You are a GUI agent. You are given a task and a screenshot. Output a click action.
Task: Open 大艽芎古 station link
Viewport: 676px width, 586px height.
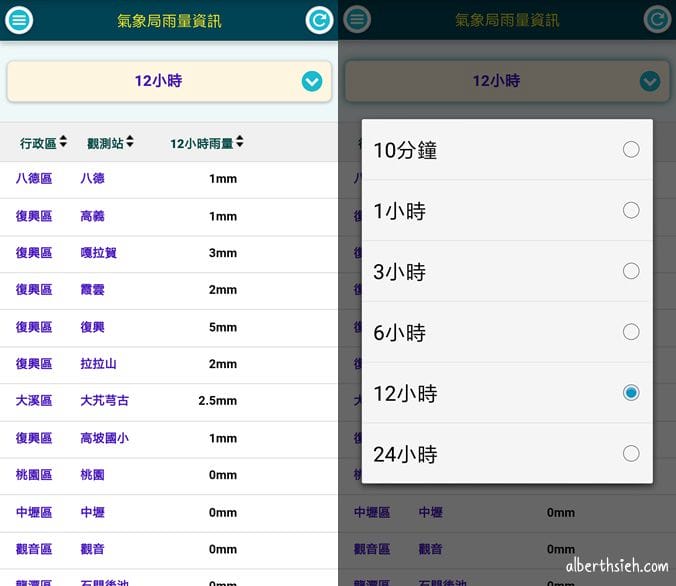105,401
